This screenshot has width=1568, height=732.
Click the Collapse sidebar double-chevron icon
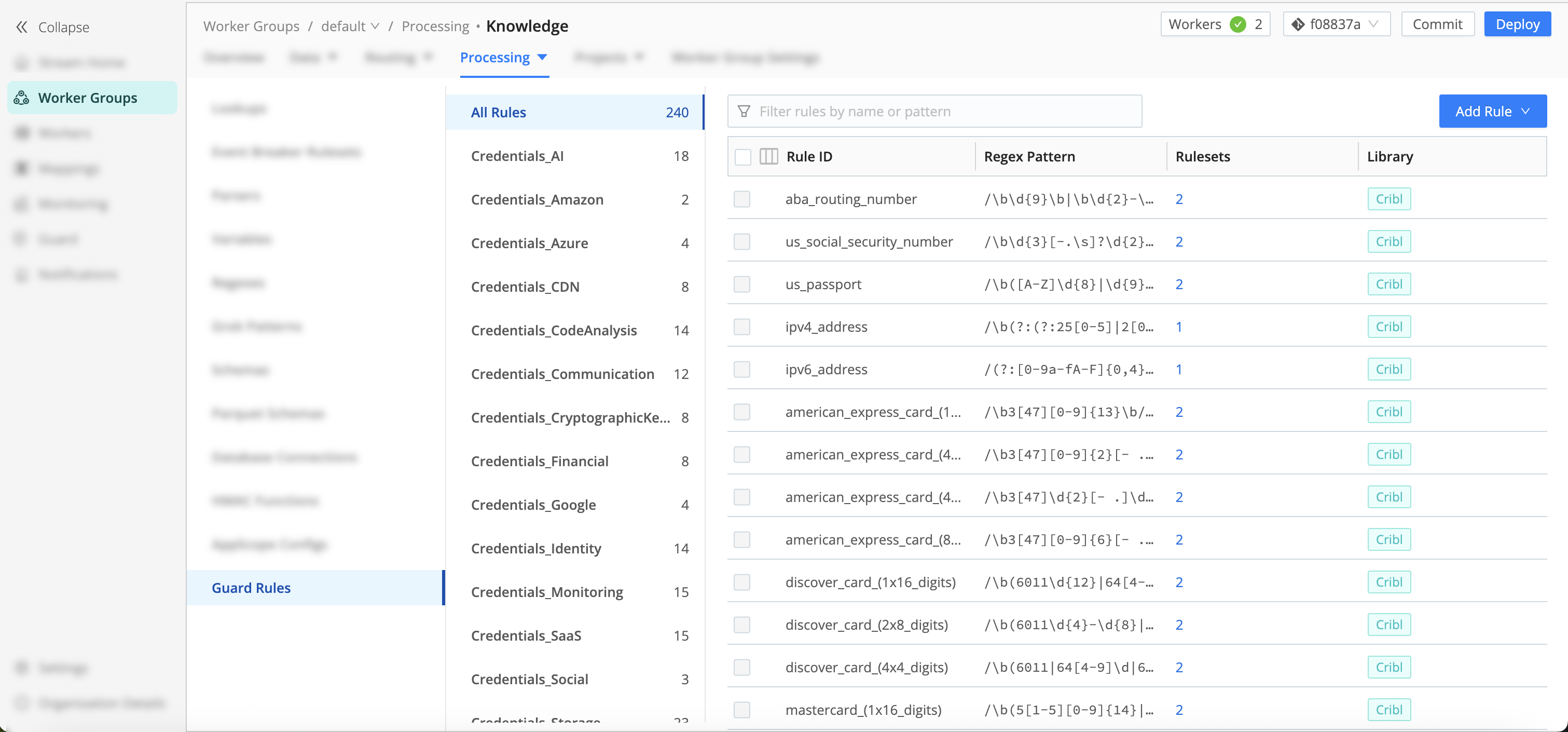tap(22, 27)
